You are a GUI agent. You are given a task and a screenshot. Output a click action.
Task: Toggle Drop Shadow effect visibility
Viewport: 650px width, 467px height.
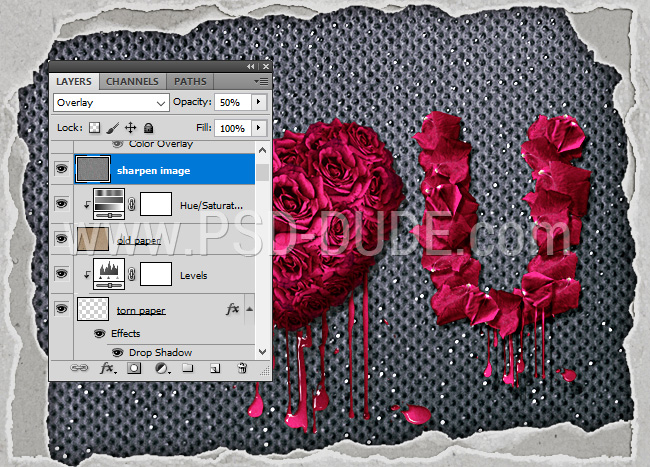click(x=118, y=353)
